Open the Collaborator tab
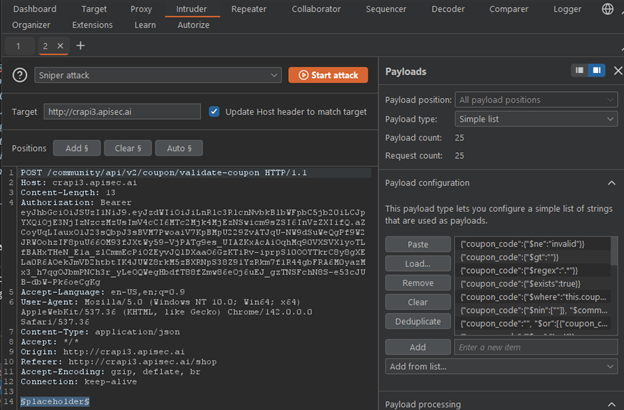624x410 pixels. point(316,9)
